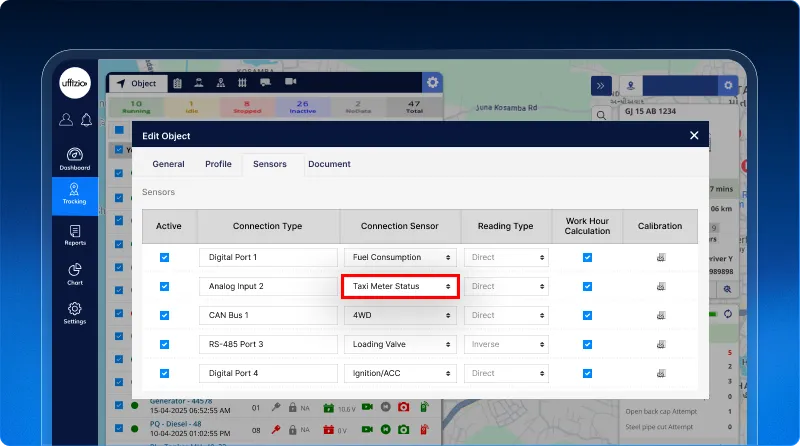Open Settings in the sidebar
The height and width of the screenshot is (446, 800).
click(74, 313)
